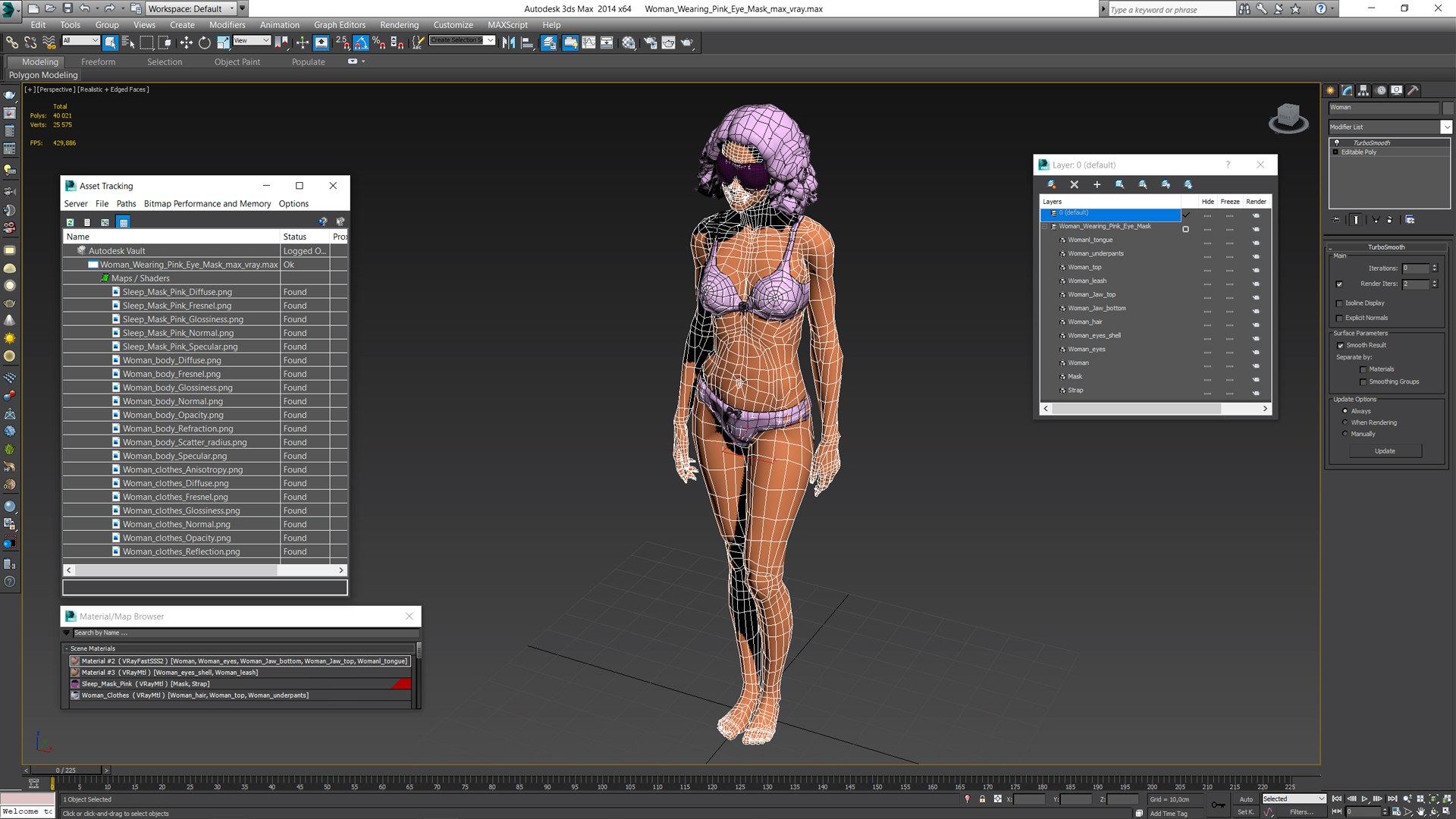Select the Rotate transform tool

(205, 43)
